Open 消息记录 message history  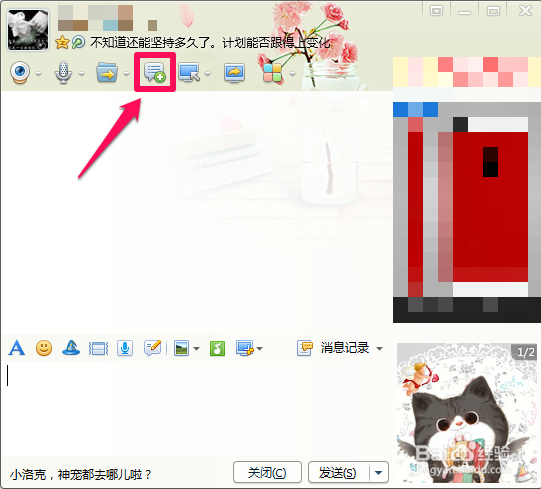[333, 348]
